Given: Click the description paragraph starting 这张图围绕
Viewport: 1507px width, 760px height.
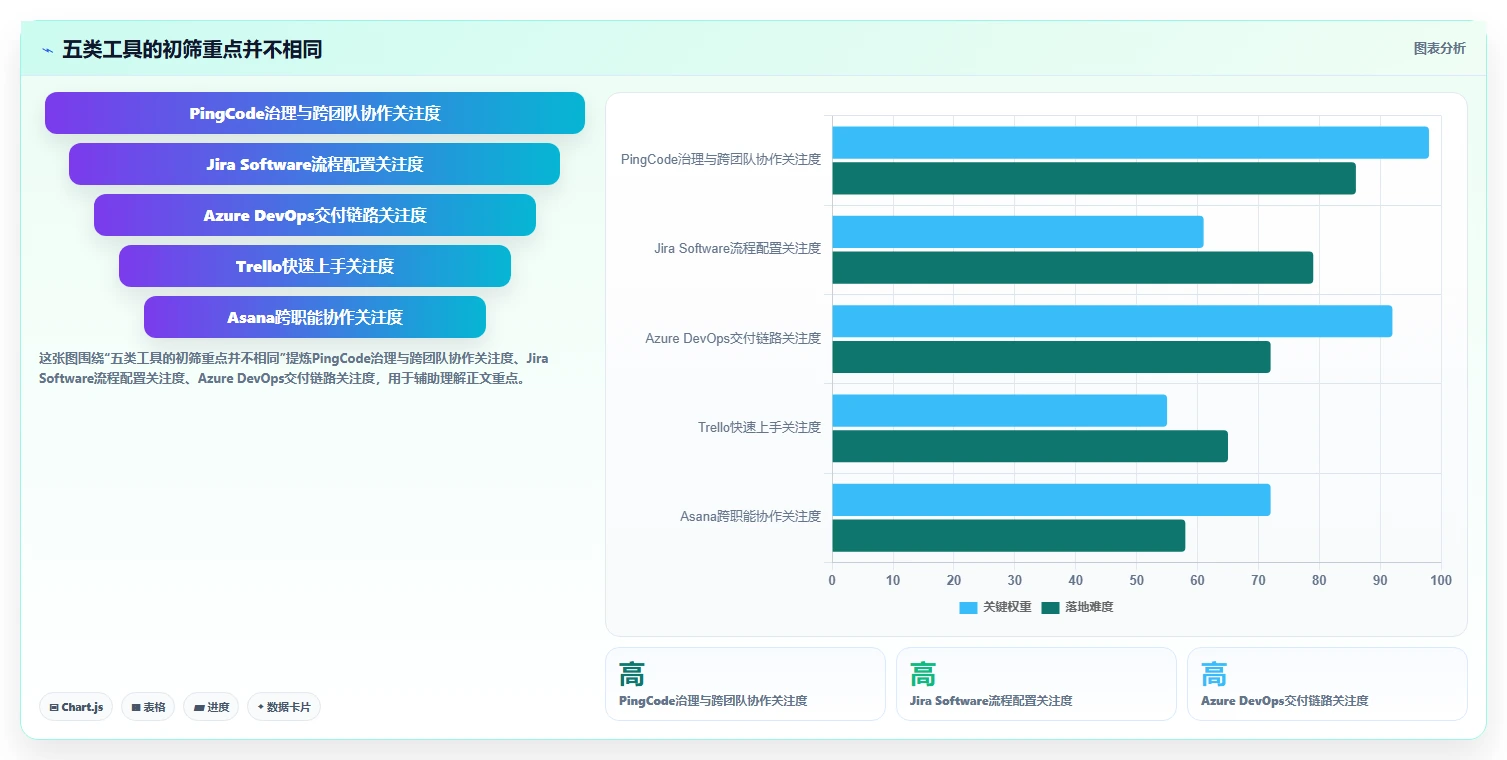Looking at the screenshot, I should pos(294,368).
